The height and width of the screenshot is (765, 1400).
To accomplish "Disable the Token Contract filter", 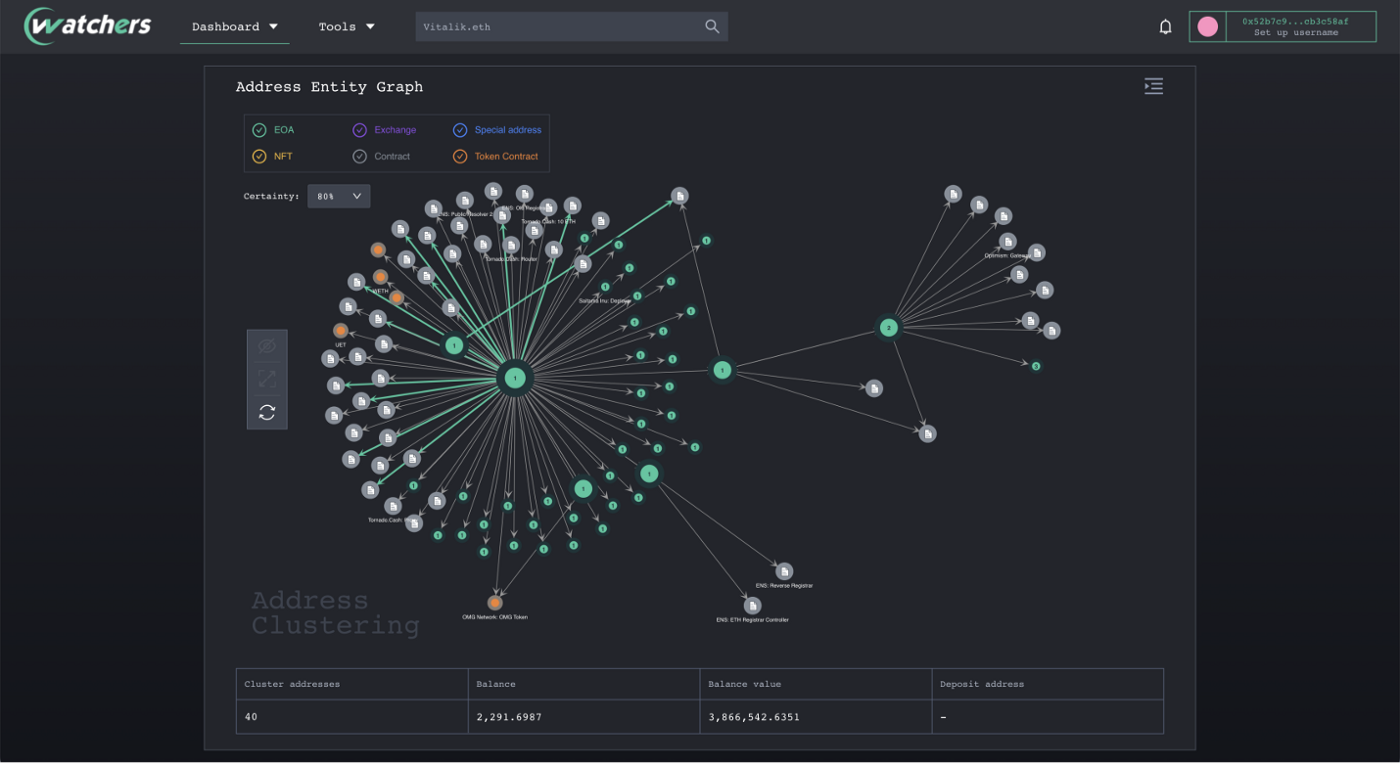I will tap(460, 156).
